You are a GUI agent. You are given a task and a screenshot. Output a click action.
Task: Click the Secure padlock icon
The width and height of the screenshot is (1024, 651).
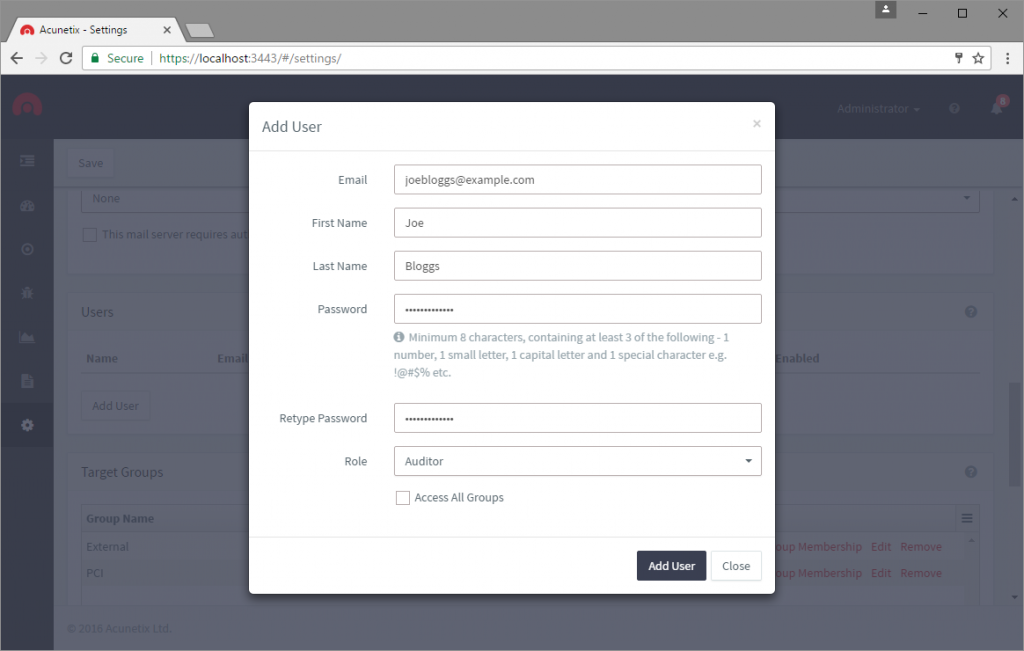[95, 58]
